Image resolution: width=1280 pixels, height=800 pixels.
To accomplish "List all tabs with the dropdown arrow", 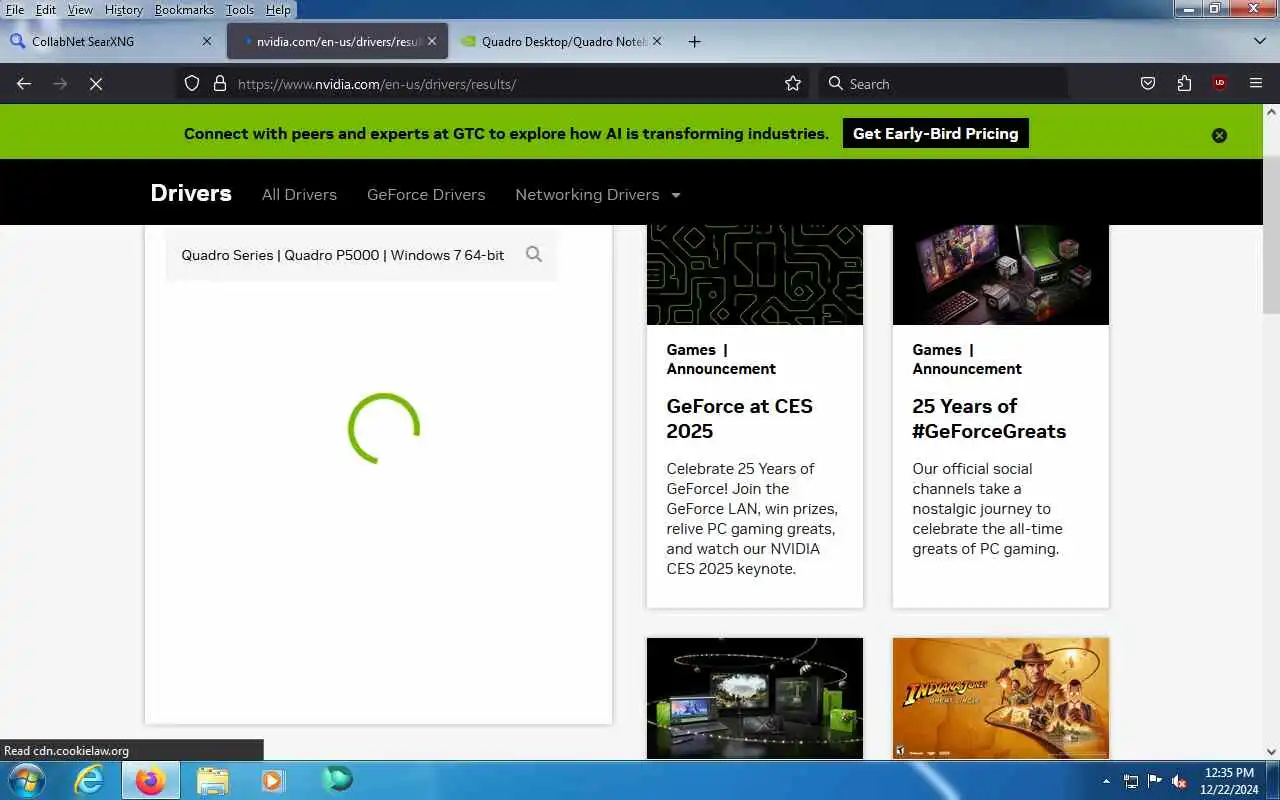I will coord(1260,41).
